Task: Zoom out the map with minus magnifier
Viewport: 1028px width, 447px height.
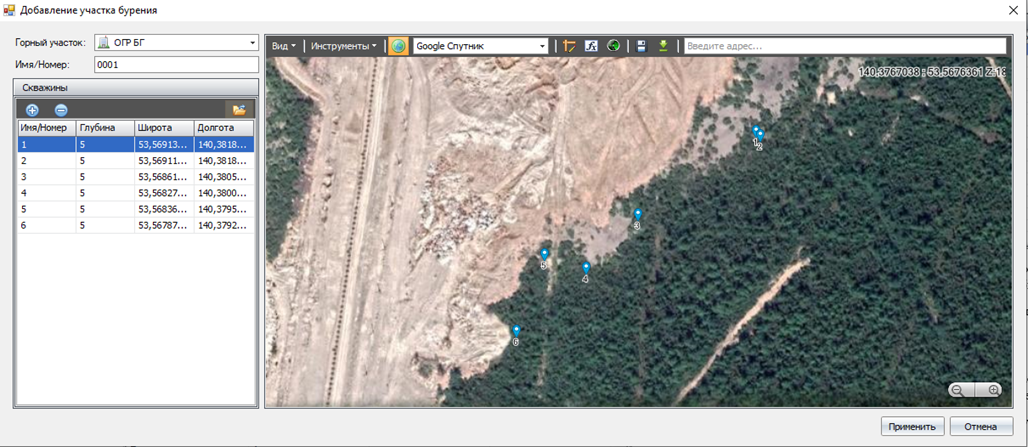Action: coord(958,390)
